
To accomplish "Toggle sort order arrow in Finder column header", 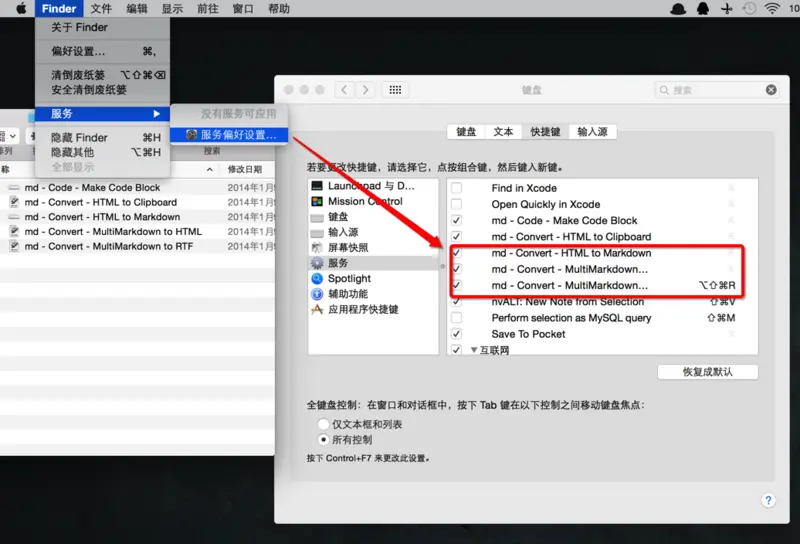I will click(210, 169).
